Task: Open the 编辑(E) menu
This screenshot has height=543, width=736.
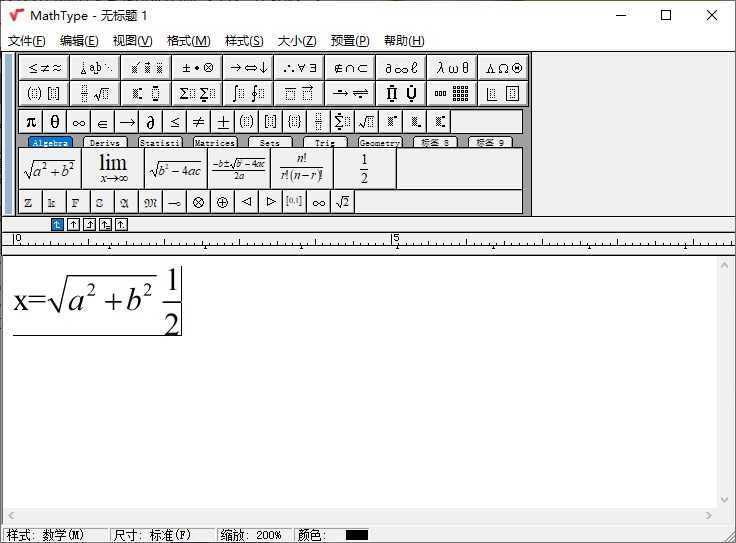Action: 79,41
